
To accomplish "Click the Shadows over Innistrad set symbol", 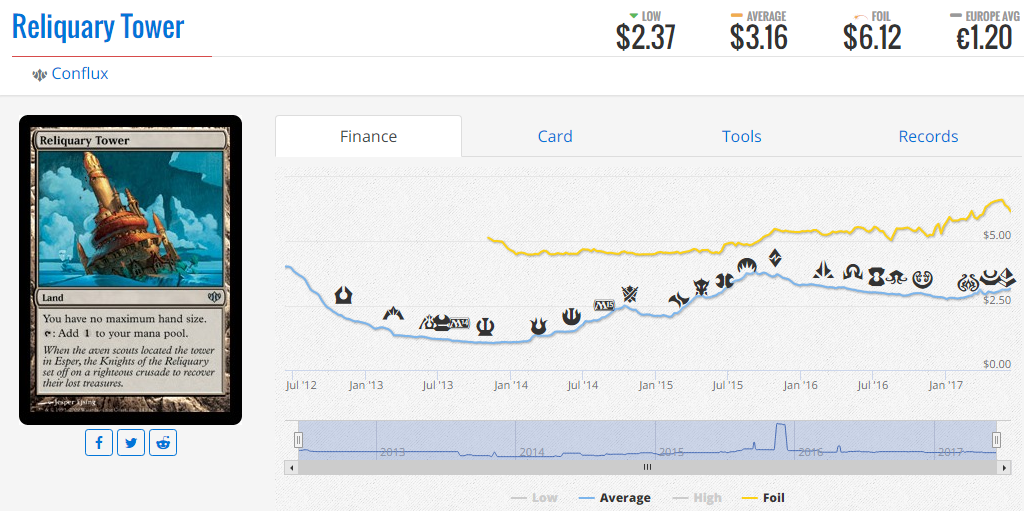I will (853, 272).
